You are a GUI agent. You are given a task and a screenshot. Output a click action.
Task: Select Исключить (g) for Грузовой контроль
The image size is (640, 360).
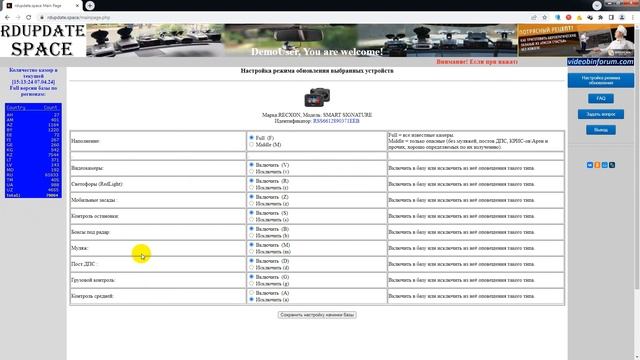(x=251, y=283)
